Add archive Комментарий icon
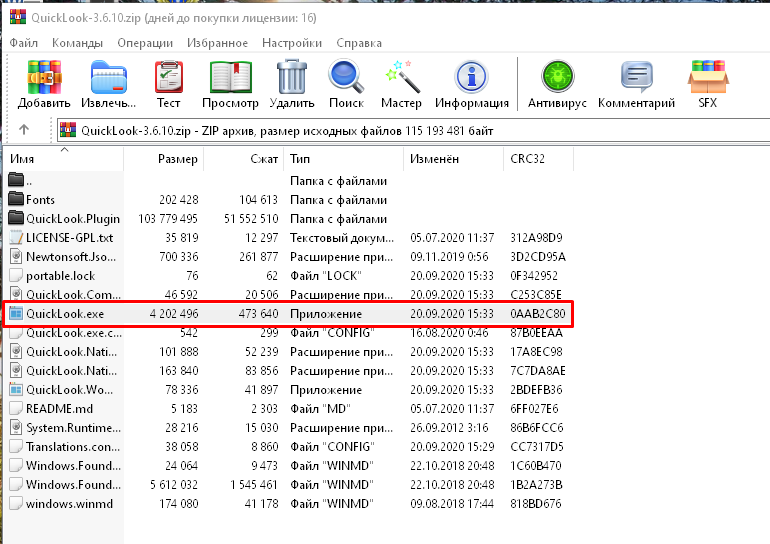This screenshot has height=544, width=770. click(x=636, y=77)
